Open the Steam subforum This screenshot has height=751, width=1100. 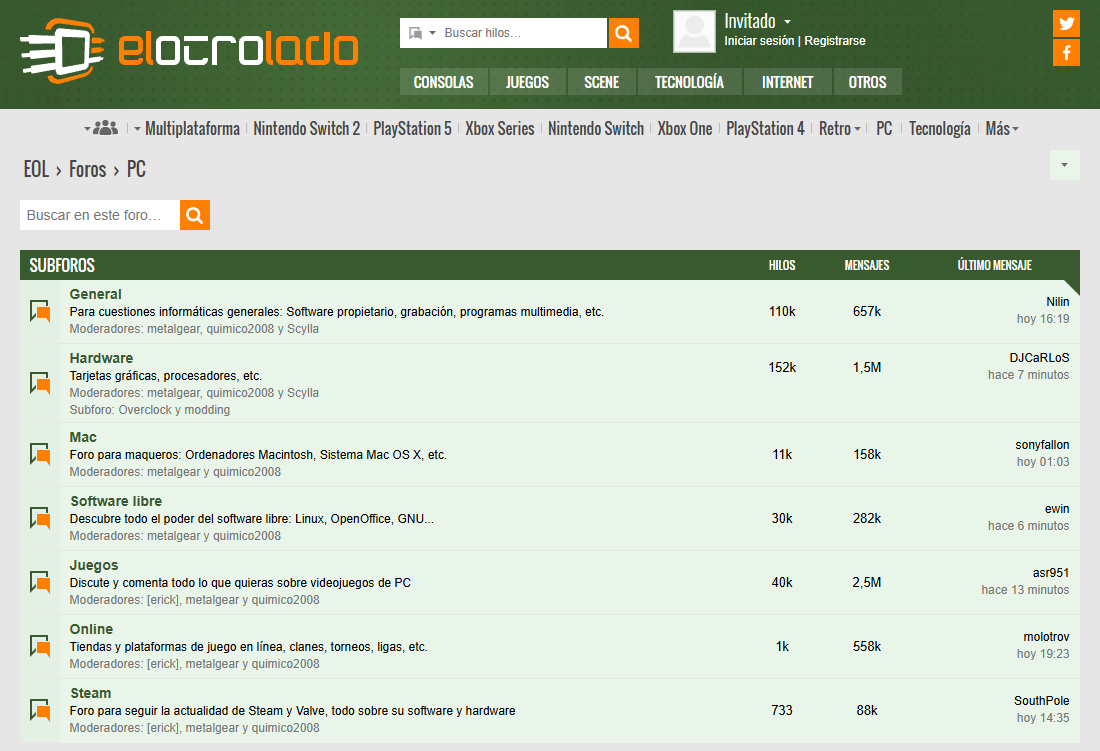[90, 694]
